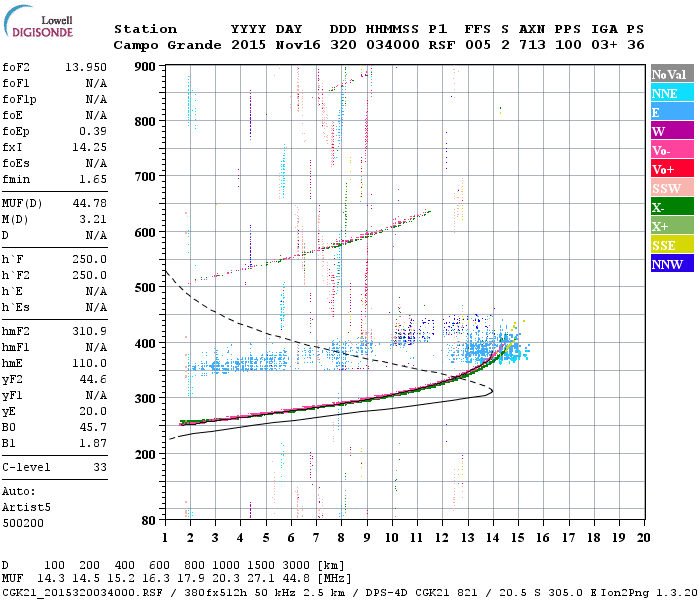Click the MUF(D) value 44.78

coord(90,203)
